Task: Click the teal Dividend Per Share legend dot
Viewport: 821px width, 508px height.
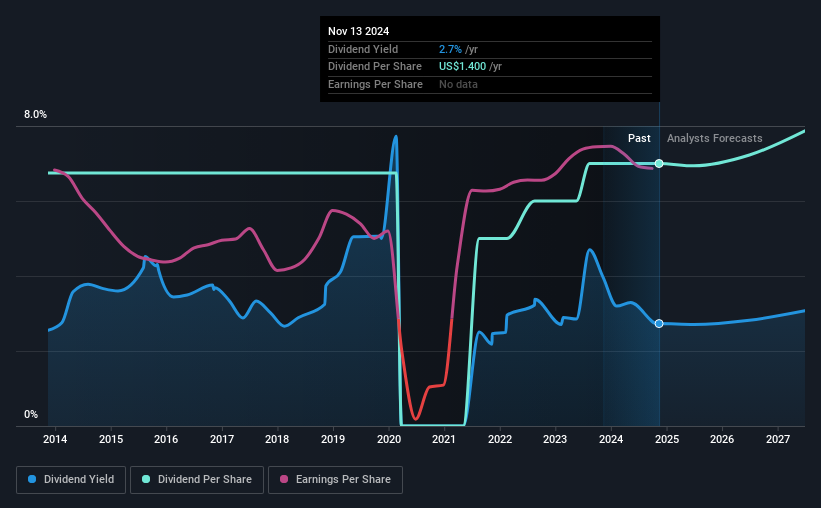Action: 146,479
